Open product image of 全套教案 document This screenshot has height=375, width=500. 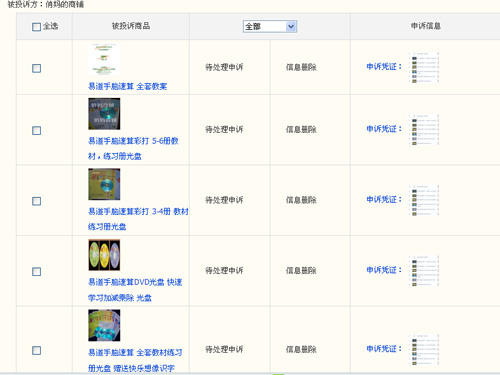tap(104, 59)
